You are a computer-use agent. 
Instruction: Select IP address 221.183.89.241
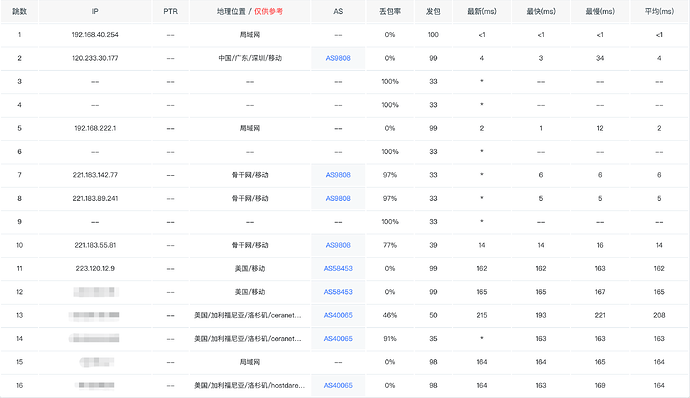click(95, 198)
